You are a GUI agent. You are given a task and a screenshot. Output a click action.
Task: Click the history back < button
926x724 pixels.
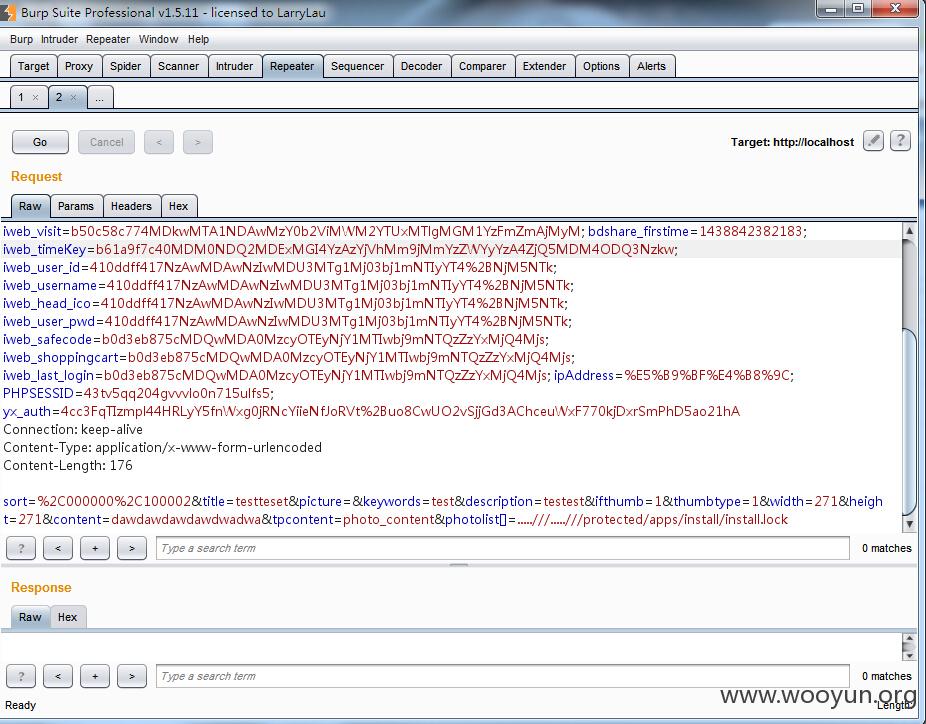click(159, 142)
